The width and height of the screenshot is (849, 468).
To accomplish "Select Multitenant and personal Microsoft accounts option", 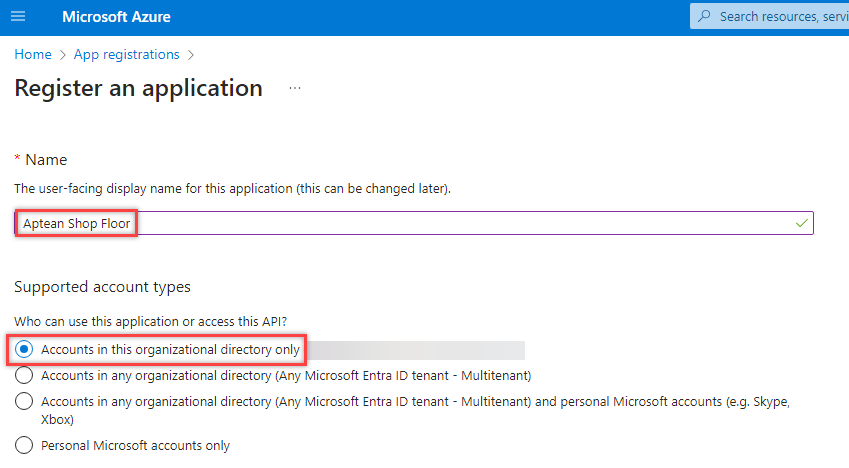I will tap(25, 401).
